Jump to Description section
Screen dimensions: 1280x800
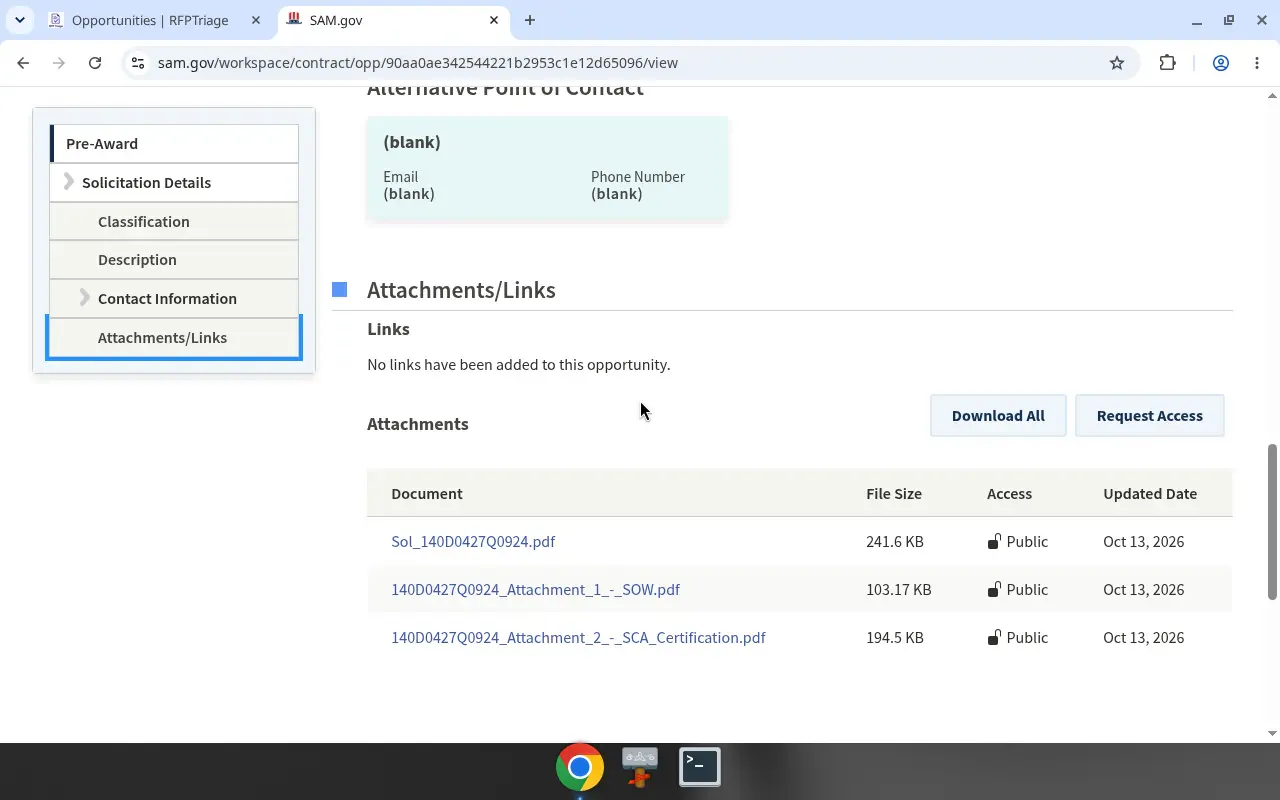pyautogui.click(x=174, y=259)
